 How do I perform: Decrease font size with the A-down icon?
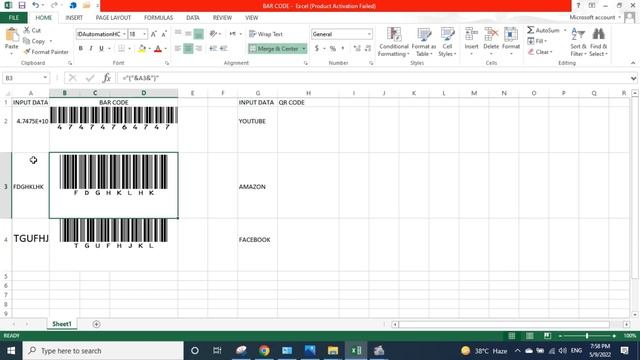[164, 34]
